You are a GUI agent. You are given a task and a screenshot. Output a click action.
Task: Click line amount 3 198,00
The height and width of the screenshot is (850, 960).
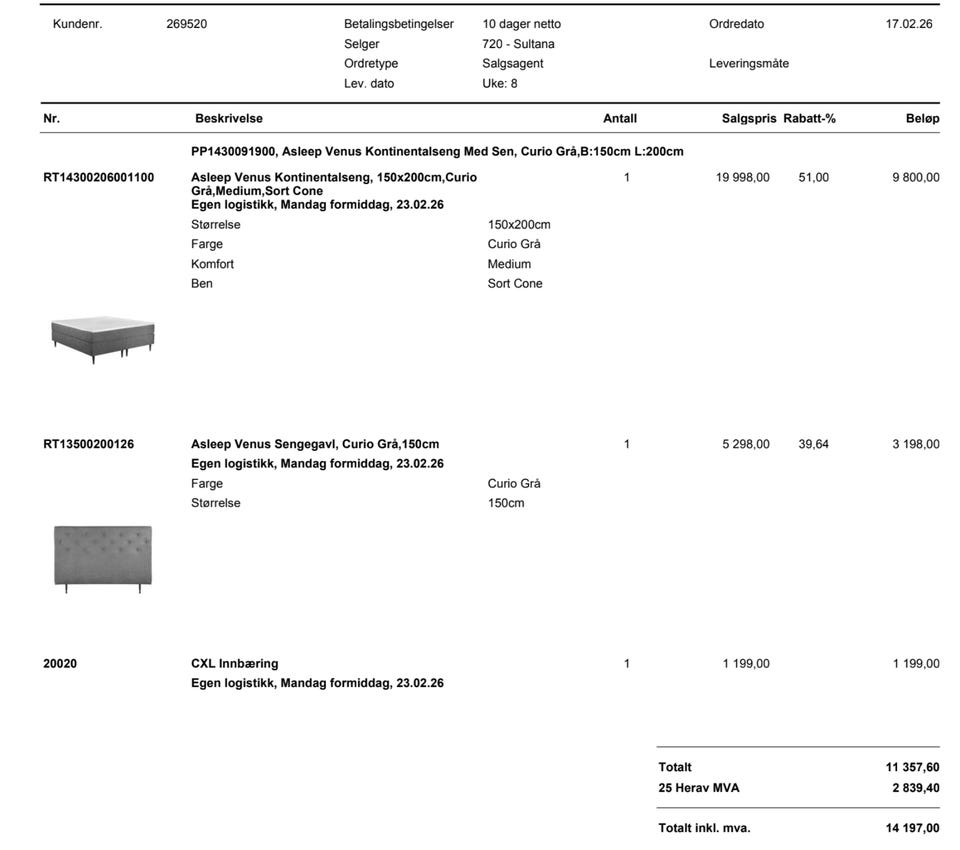(916, 444)
